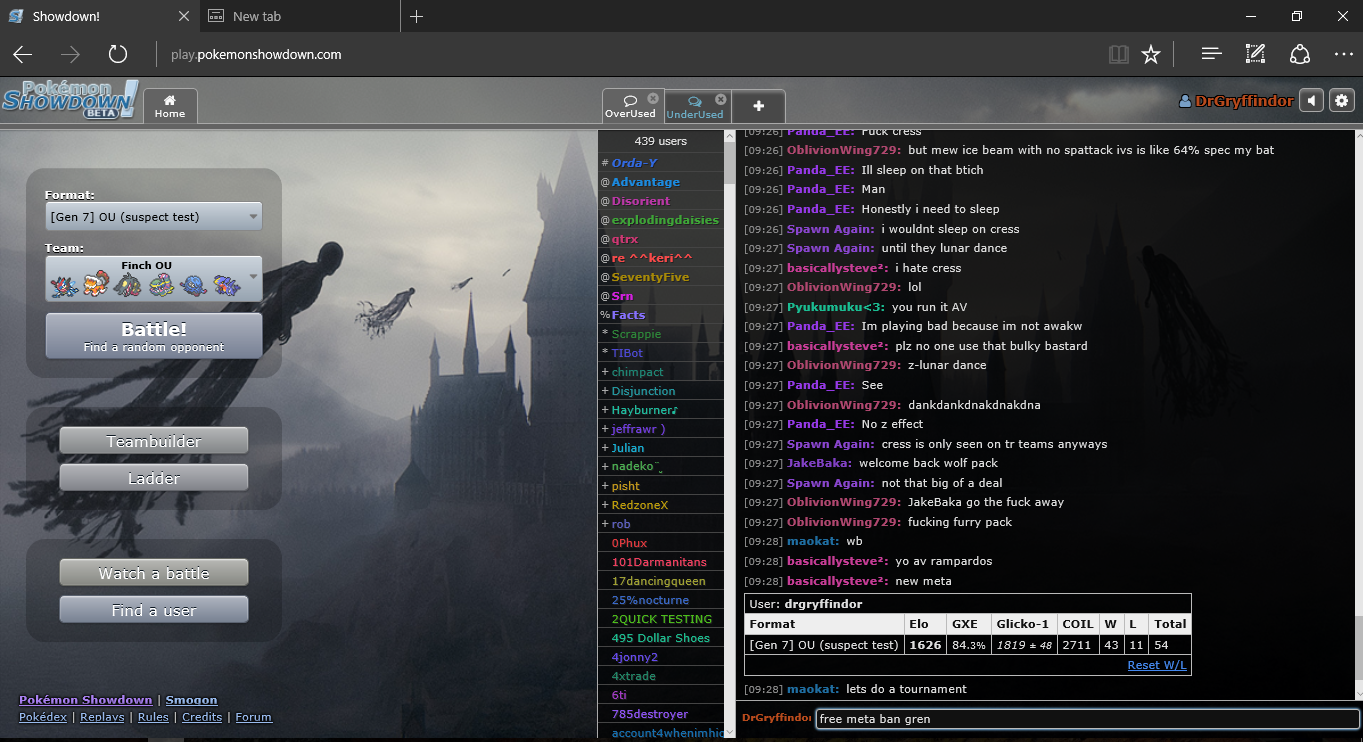This screenshot has width=1363, height=742.
Task: Open the Teambuilder
Action: coord(154,441)
